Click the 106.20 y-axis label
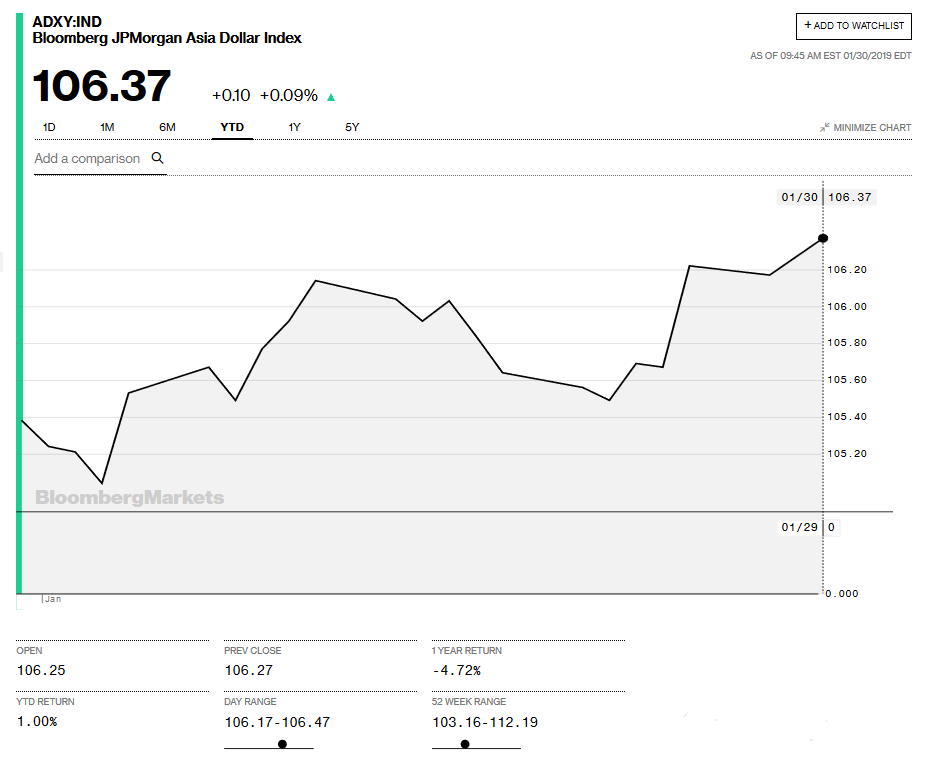 coord(847,270)
